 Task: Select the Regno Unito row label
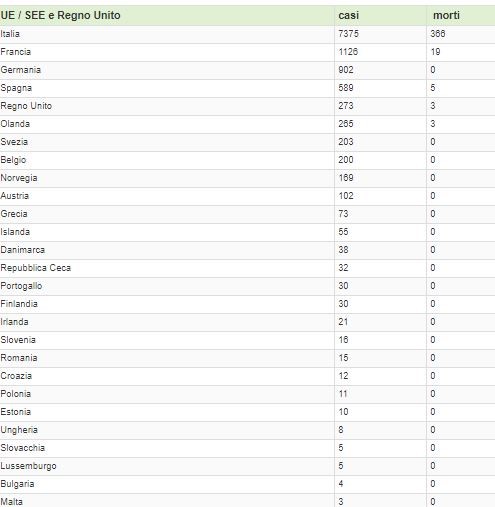tap(26, 106)
